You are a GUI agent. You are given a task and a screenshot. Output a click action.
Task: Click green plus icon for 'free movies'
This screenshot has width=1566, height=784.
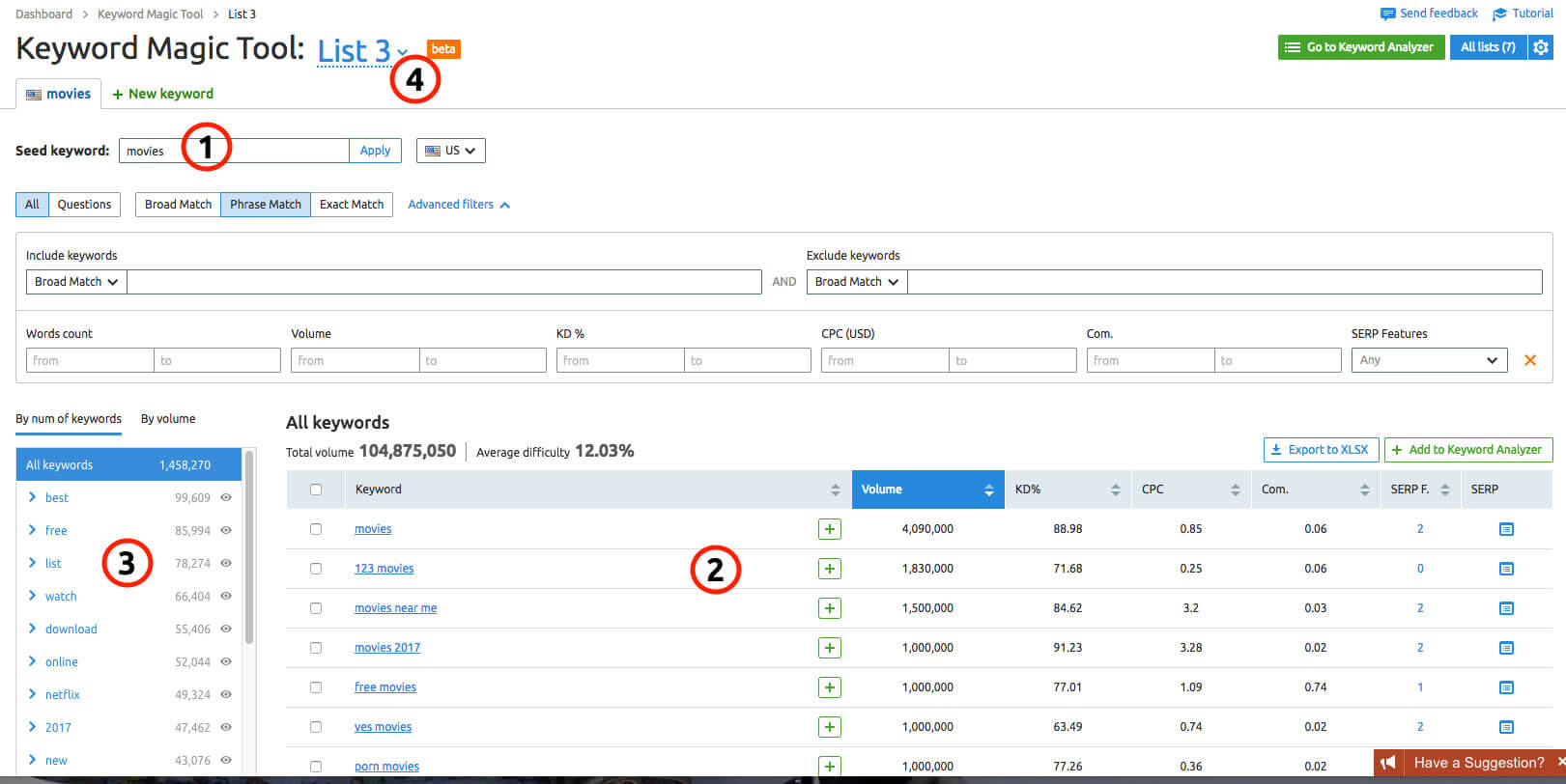click(x=829, y=687)
